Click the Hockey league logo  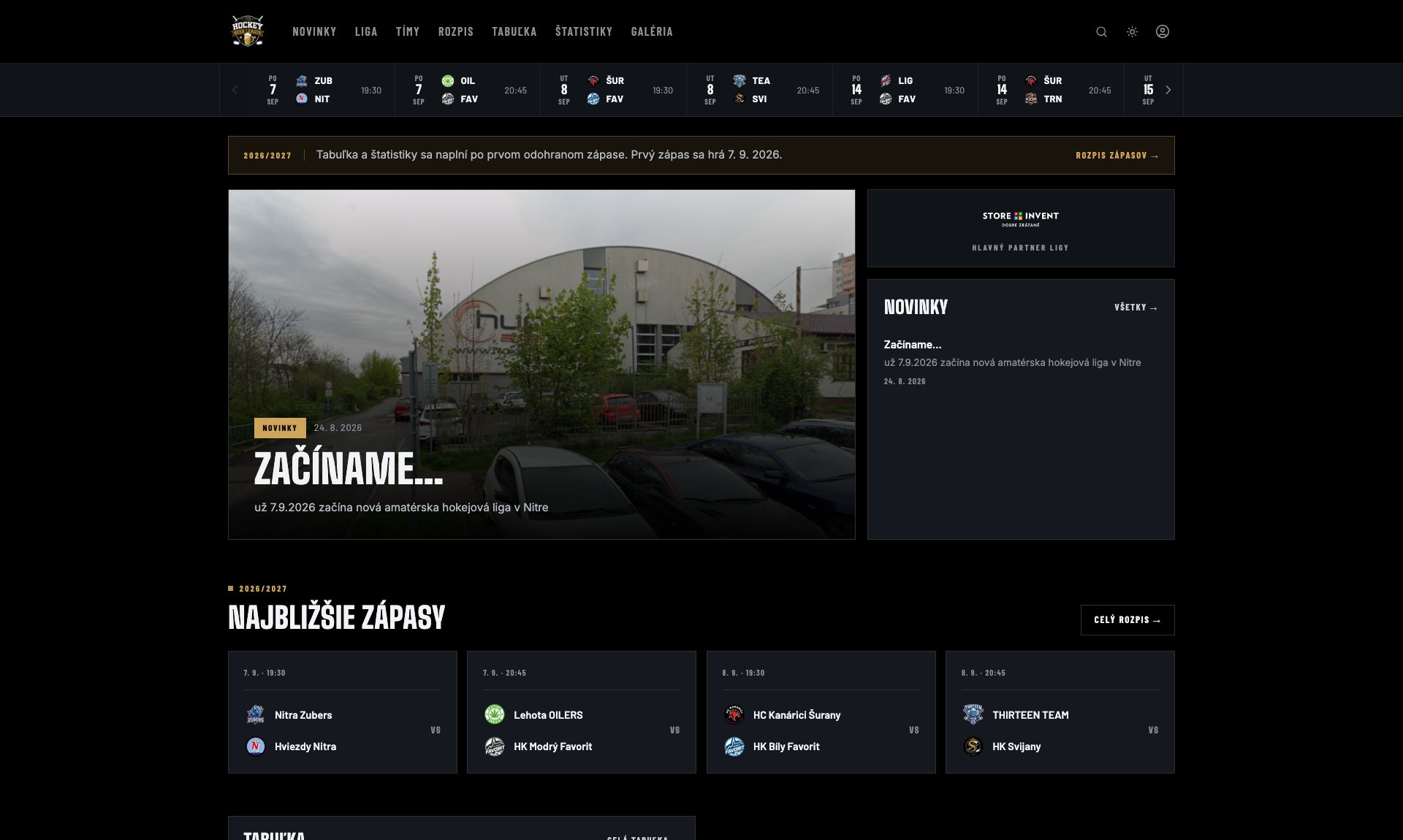click(248, 31)
